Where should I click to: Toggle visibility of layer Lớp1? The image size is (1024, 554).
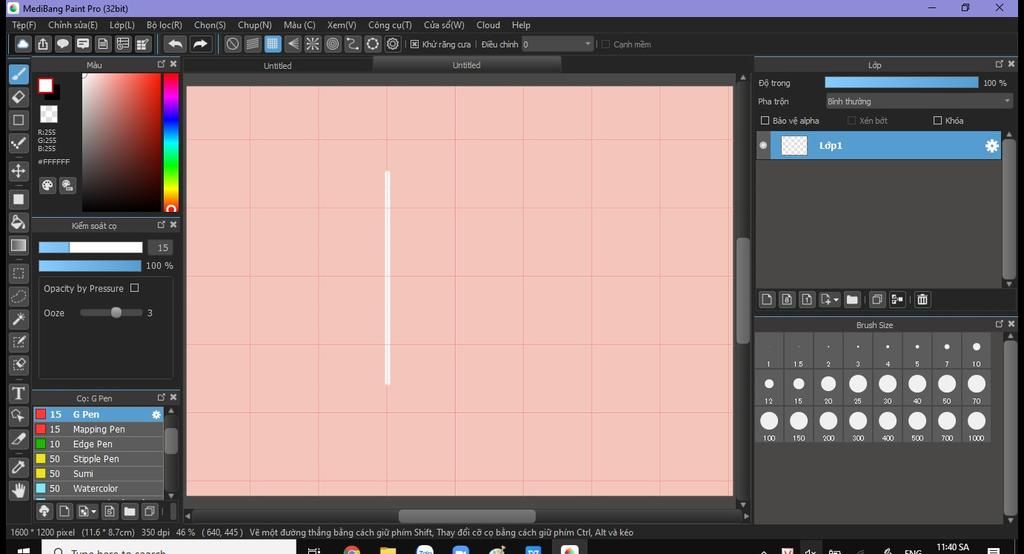(763, 145)
